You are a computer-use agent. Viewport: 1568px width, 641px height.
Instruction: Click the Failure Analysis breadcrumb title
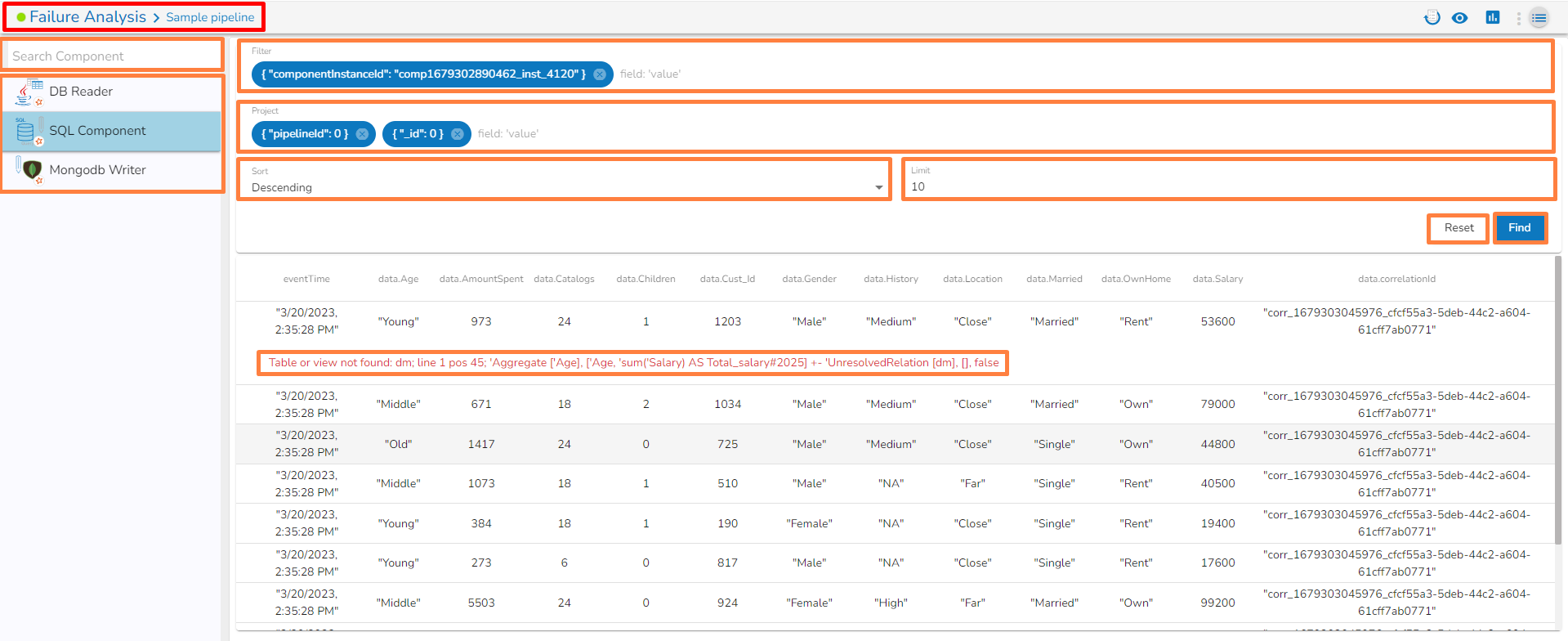pyautogui.click(x=87, y=17)
